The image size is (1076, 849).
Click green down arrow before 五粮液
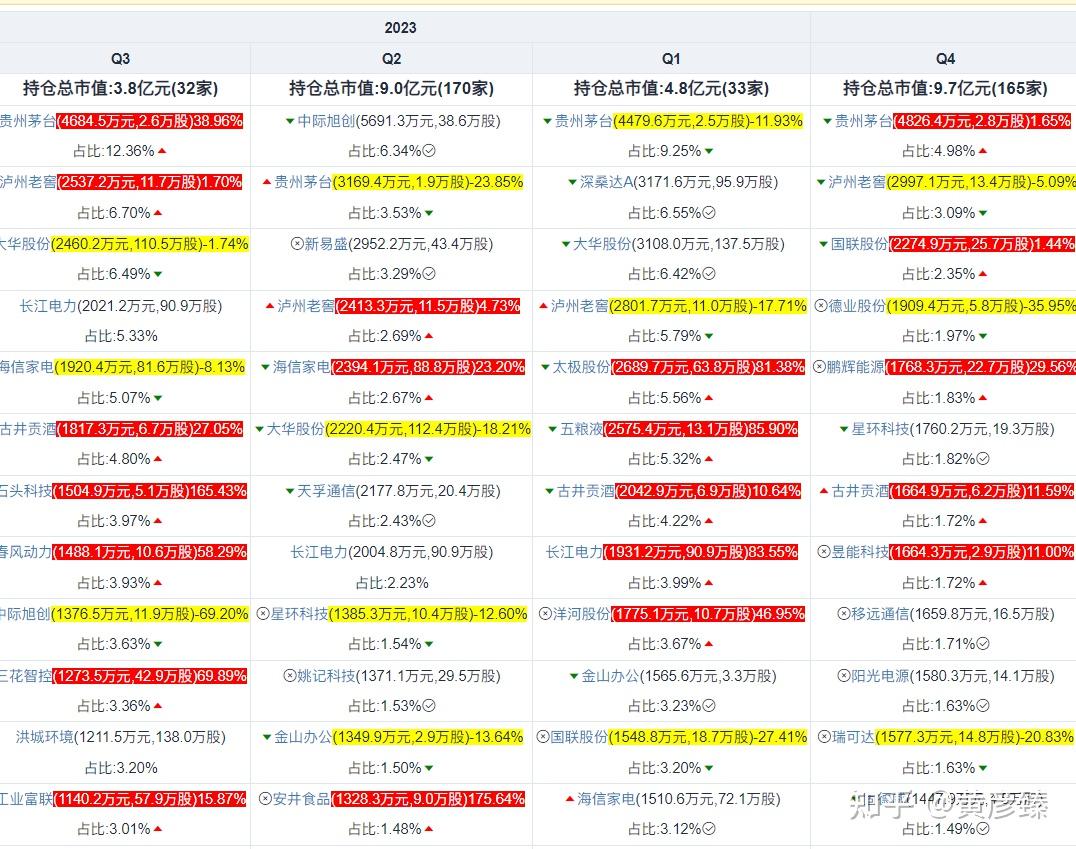pos(552,430)
